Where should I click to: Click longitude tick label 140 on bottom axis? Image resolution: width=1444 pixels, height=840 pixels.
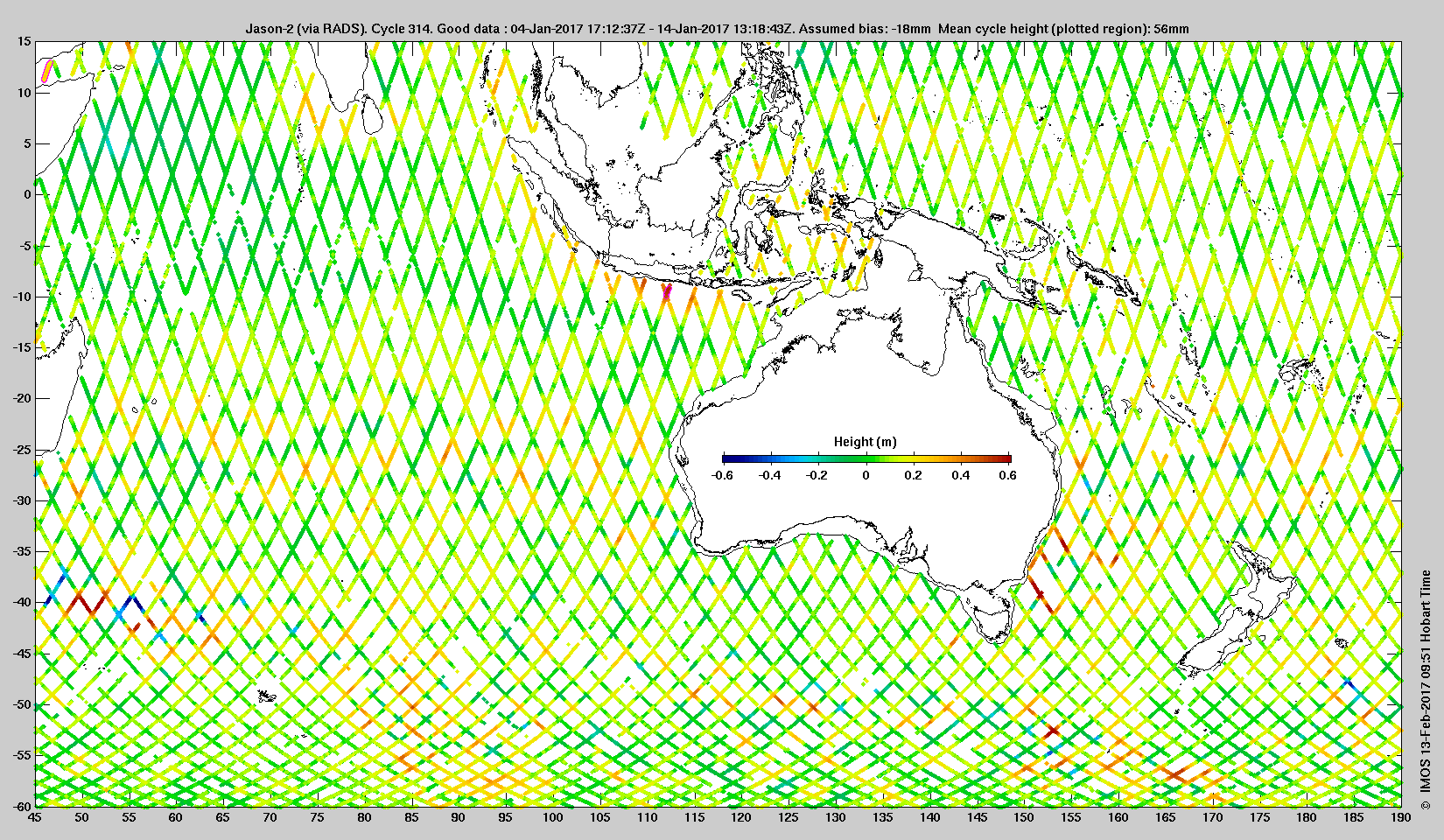click(x=930, y=817)
